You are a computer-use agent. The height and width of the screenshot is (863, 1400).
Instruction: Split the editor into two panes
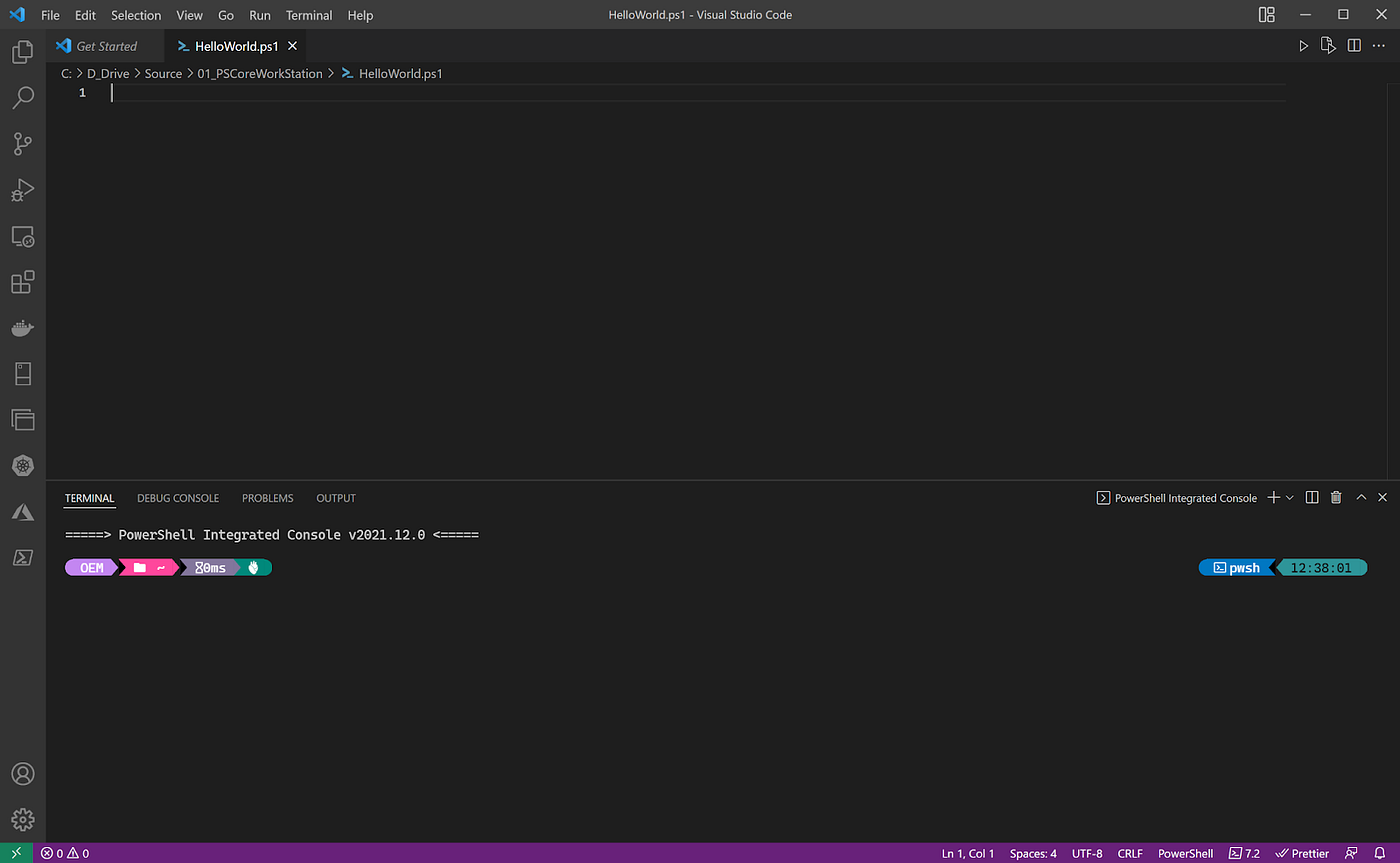pyautogui.click(x=1353, y=45)
